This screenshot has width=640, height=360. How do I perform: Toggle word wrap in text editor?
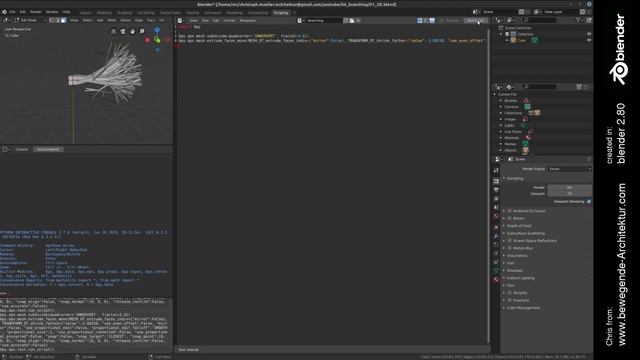click(426, 20)
